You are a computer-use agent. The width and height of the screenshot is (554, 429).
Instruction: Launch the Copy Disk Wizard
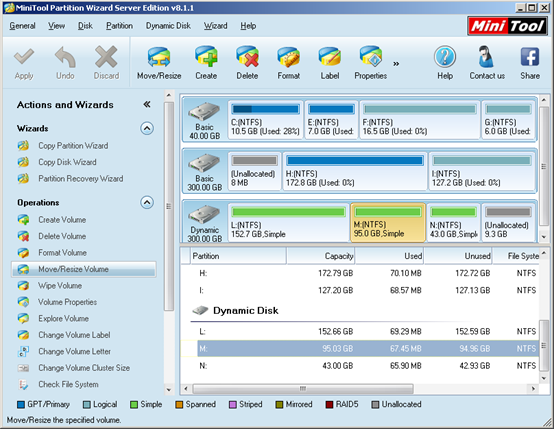pos(67,162)
